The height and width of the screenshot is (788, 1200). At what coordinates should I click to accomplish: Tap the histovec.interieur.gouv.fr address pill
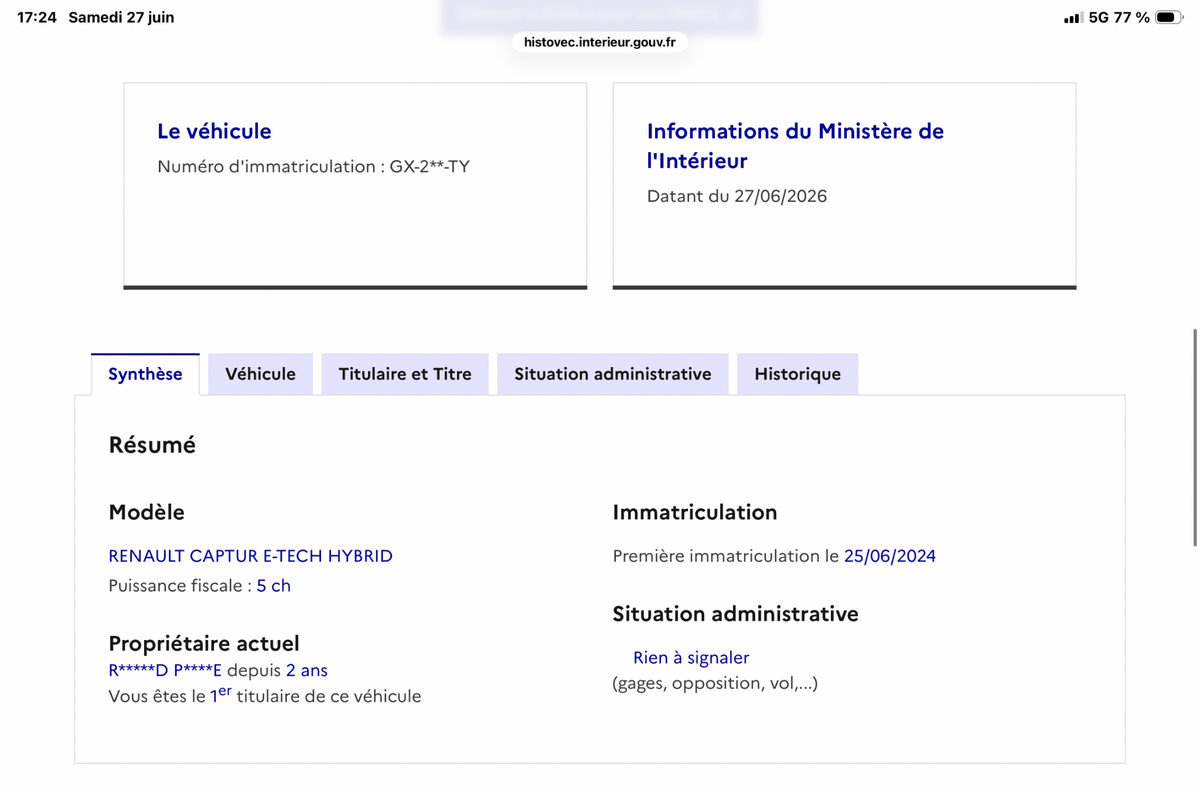tap(599, 42)
